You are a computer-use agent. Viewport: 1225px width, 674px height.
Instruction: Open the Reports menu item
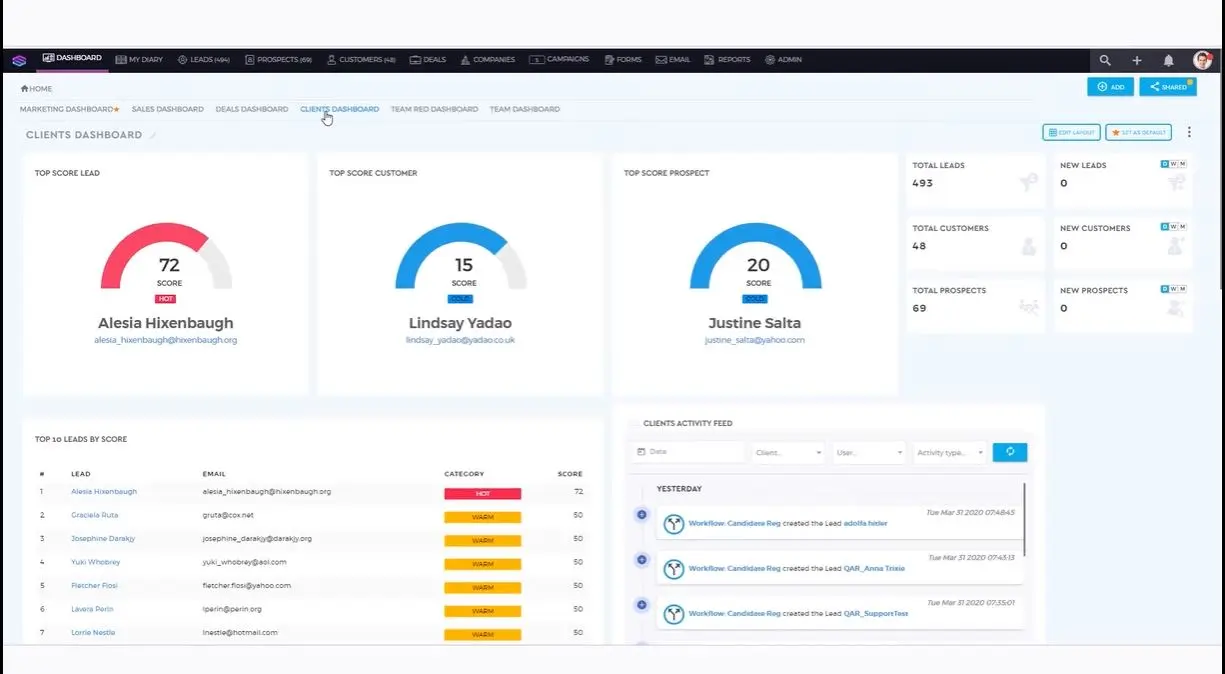[727, 60]
